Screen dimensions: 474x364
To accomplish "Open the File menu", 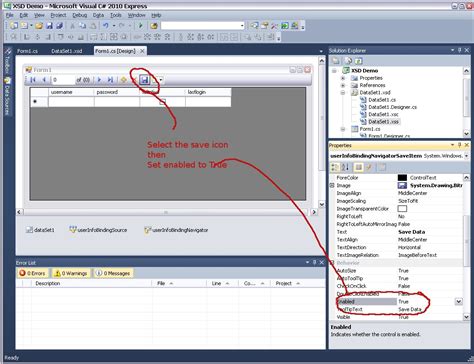I will [9, 15].
